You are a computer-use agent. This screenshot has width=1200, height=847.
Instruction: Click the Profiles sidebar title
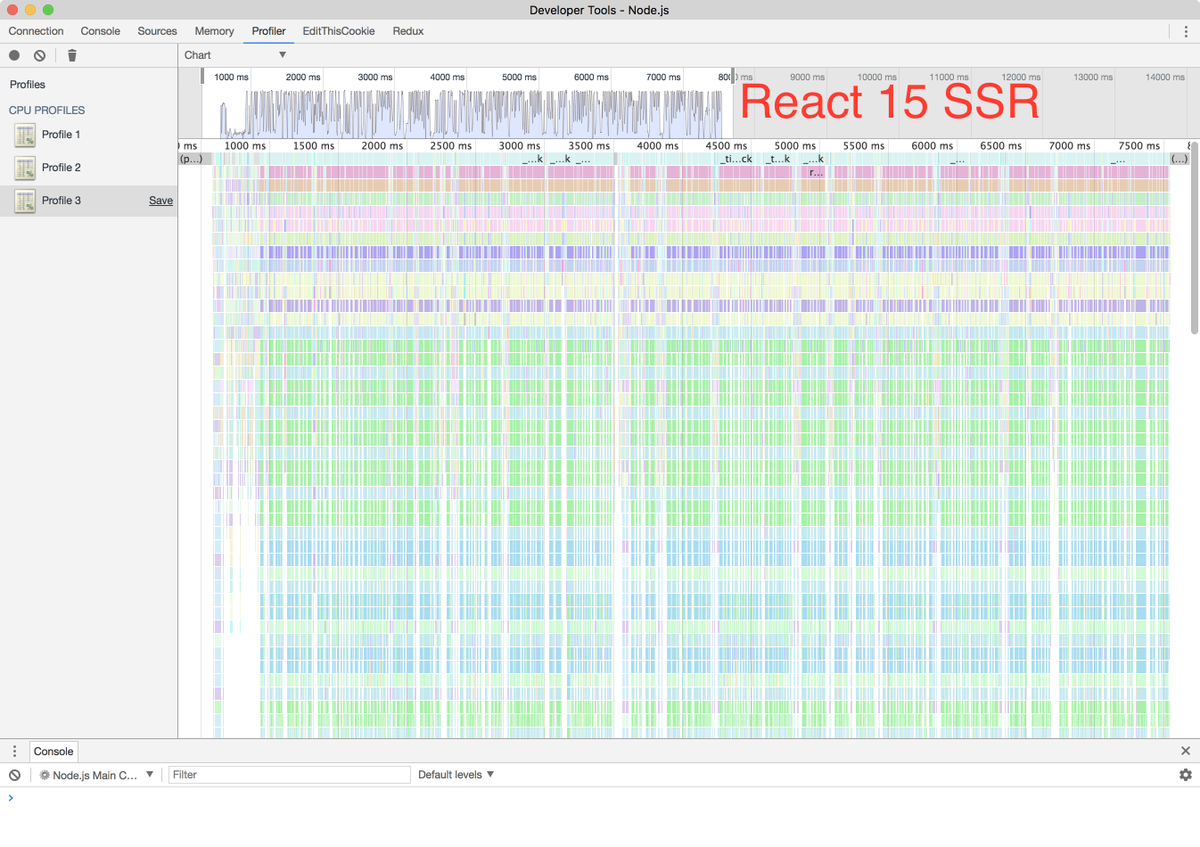28,85
